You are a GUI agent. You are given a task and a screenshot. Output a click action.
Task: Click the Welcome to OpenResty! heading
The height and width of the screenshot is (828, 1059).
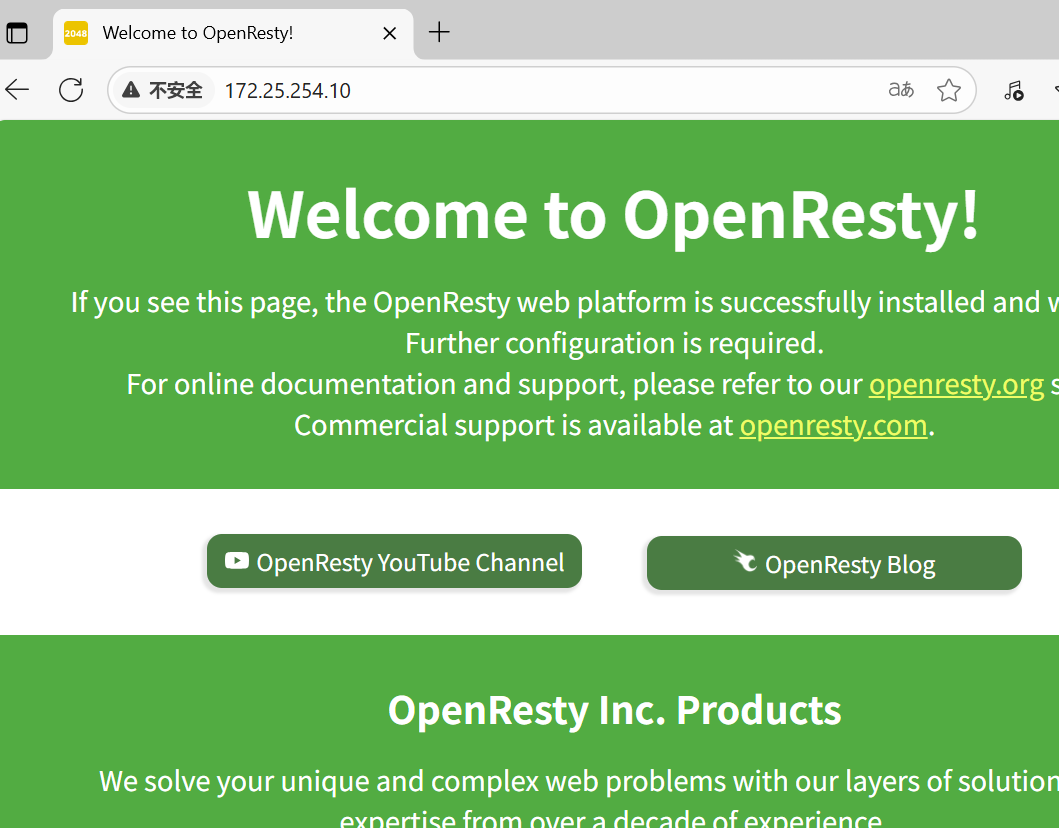click(613, 215)
